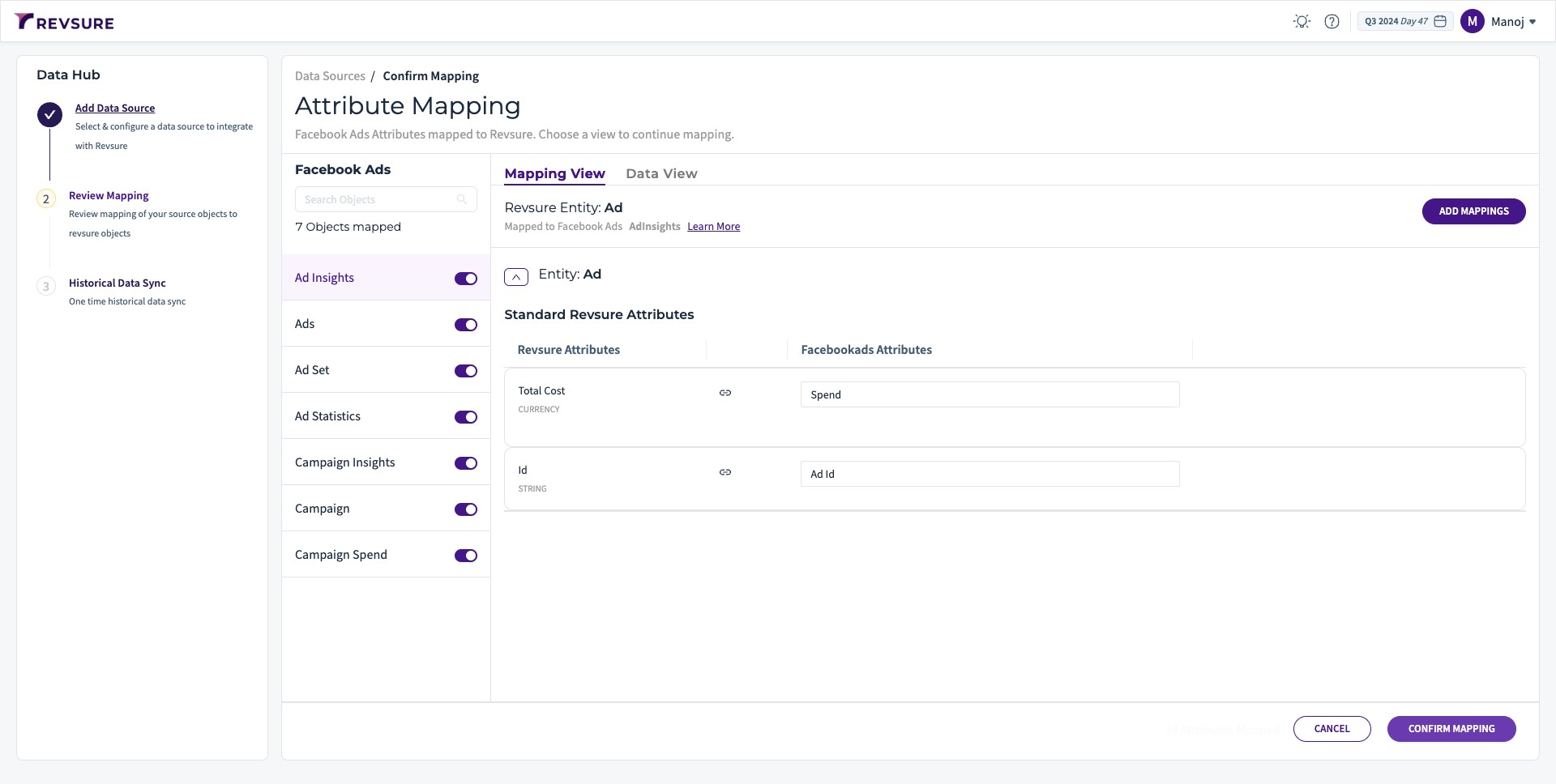This screenshot has height=784, width=1556.
Task: Click the STRING type label
Action: pos(532,489)
